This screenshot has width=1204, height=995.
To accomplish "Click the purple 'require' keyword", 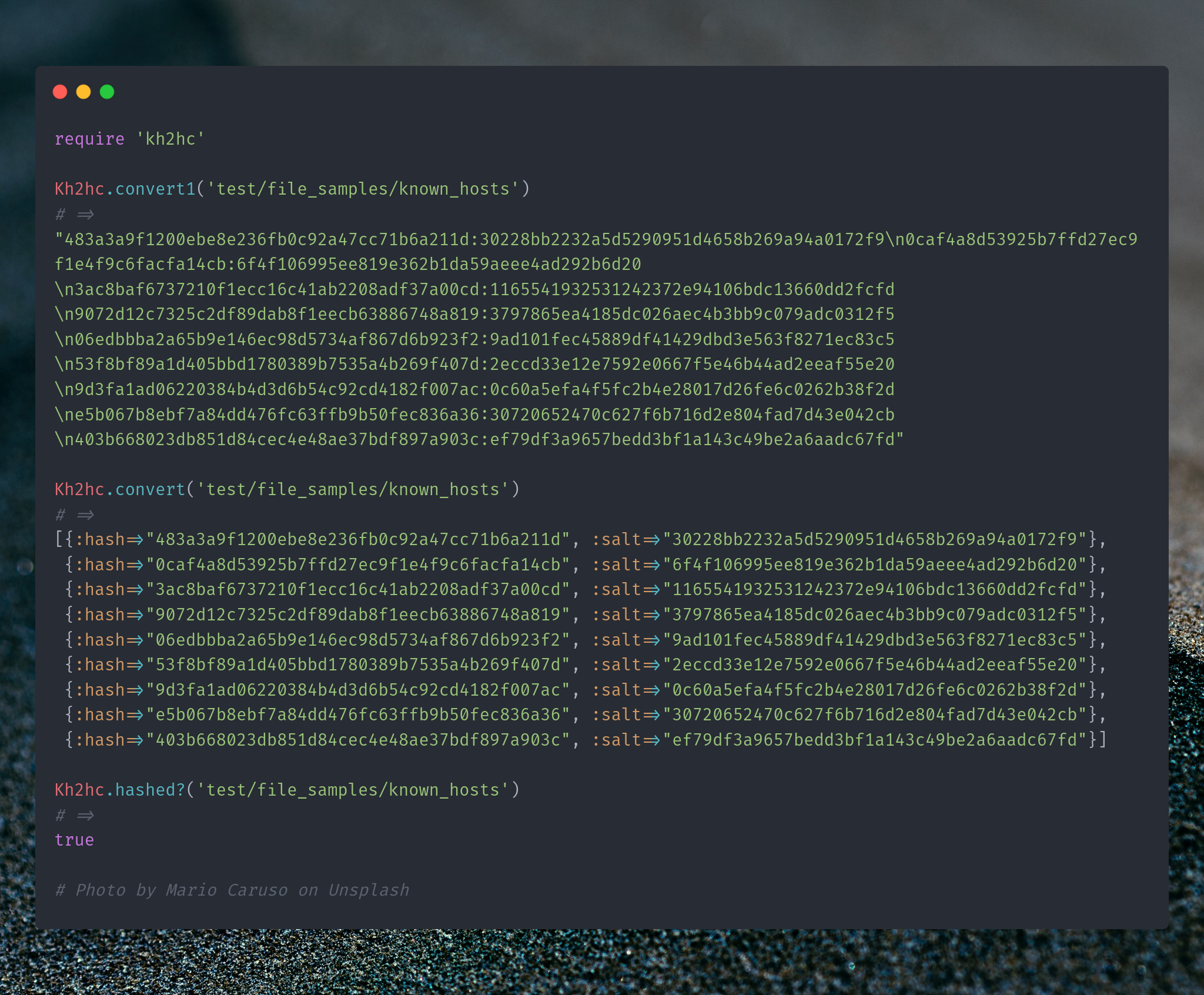I will tap(89, 139).
